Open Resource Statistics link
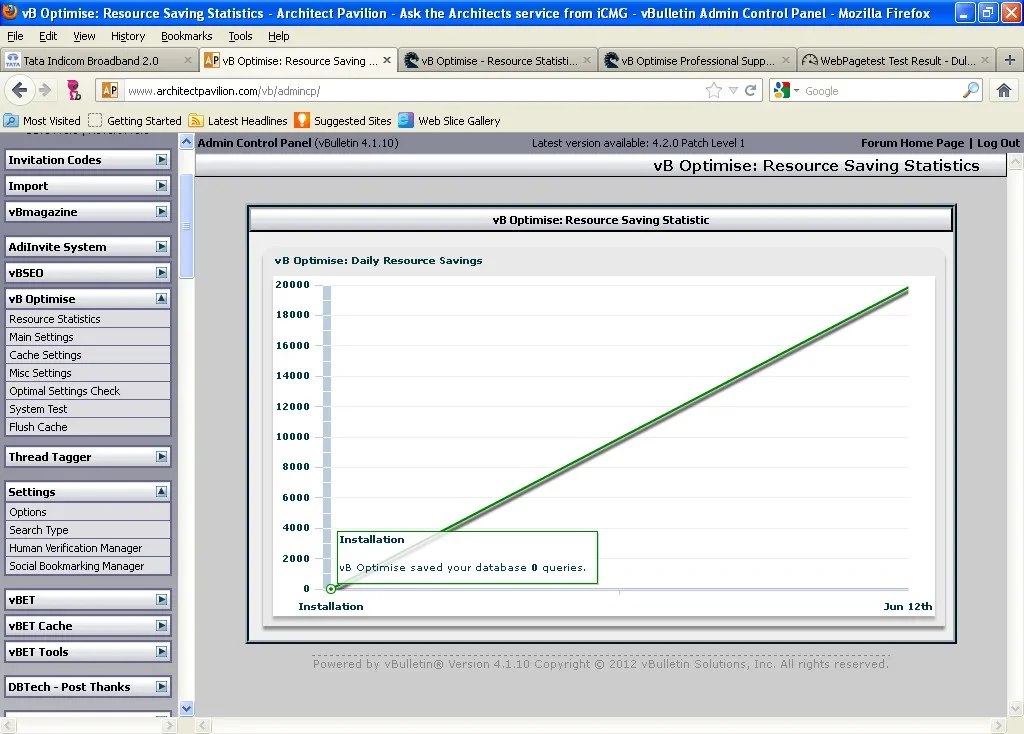The width and height of the screenshot is (1024, 734). (55, 319)
